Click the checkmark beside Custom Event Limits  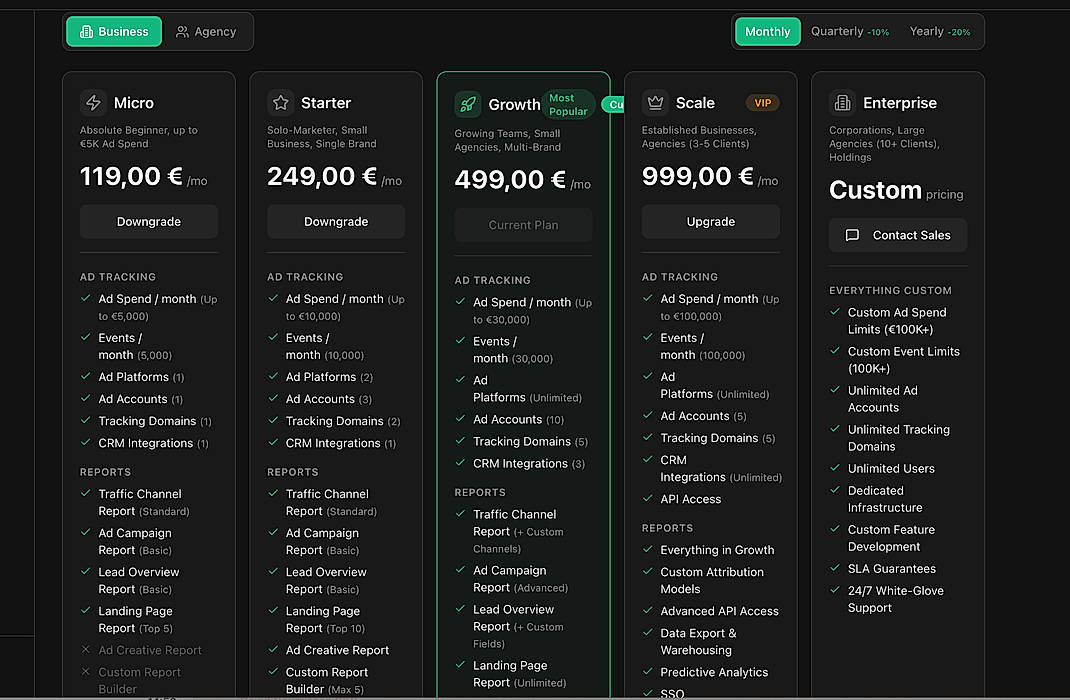[x=835, y=351]
